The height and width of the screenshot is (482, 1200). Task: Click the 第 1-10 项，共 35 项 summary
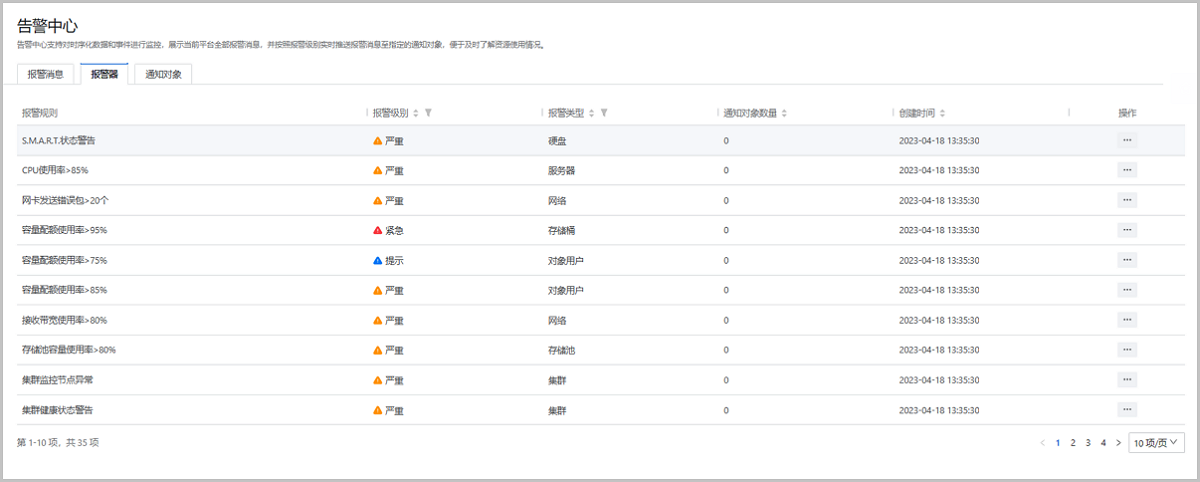point(58,442)
